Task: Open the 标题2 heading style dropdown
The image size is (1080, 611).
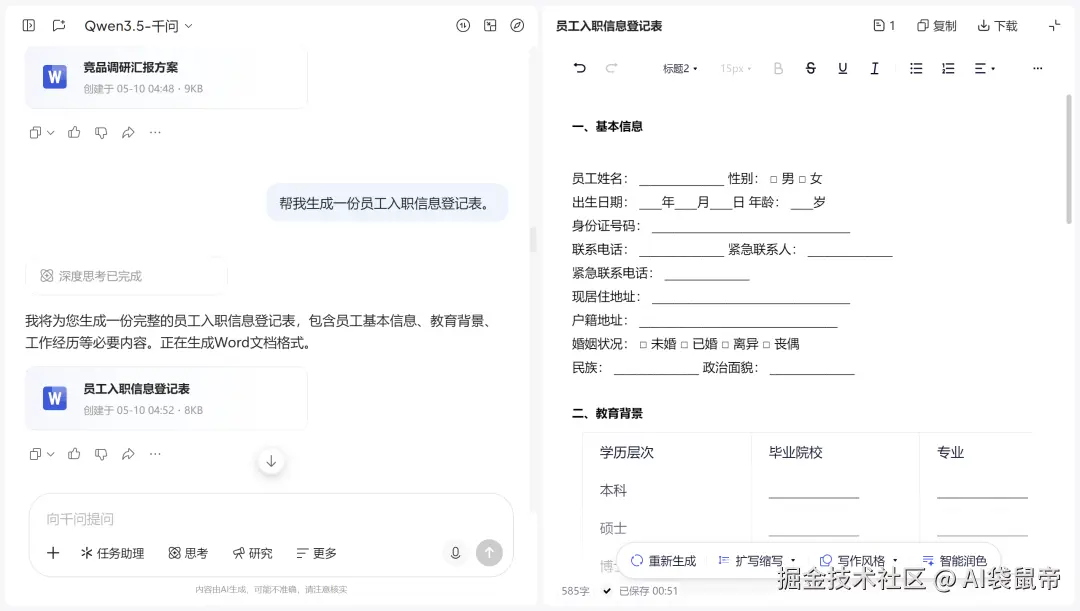Action: (x=680, y=68)
